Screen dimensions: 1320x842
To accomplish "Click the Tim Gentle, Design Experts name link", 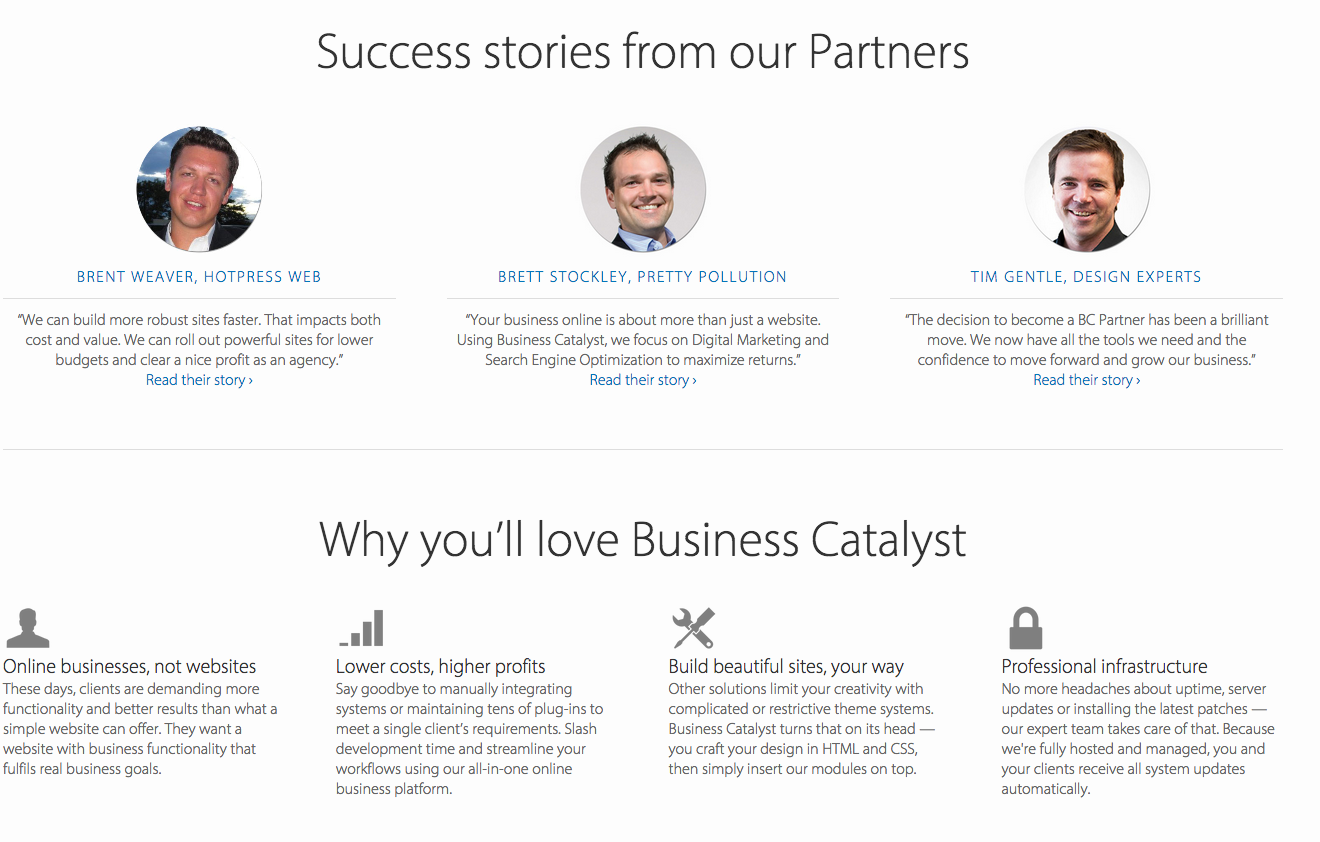I will pyautogui.click(x=1086, y=277).
